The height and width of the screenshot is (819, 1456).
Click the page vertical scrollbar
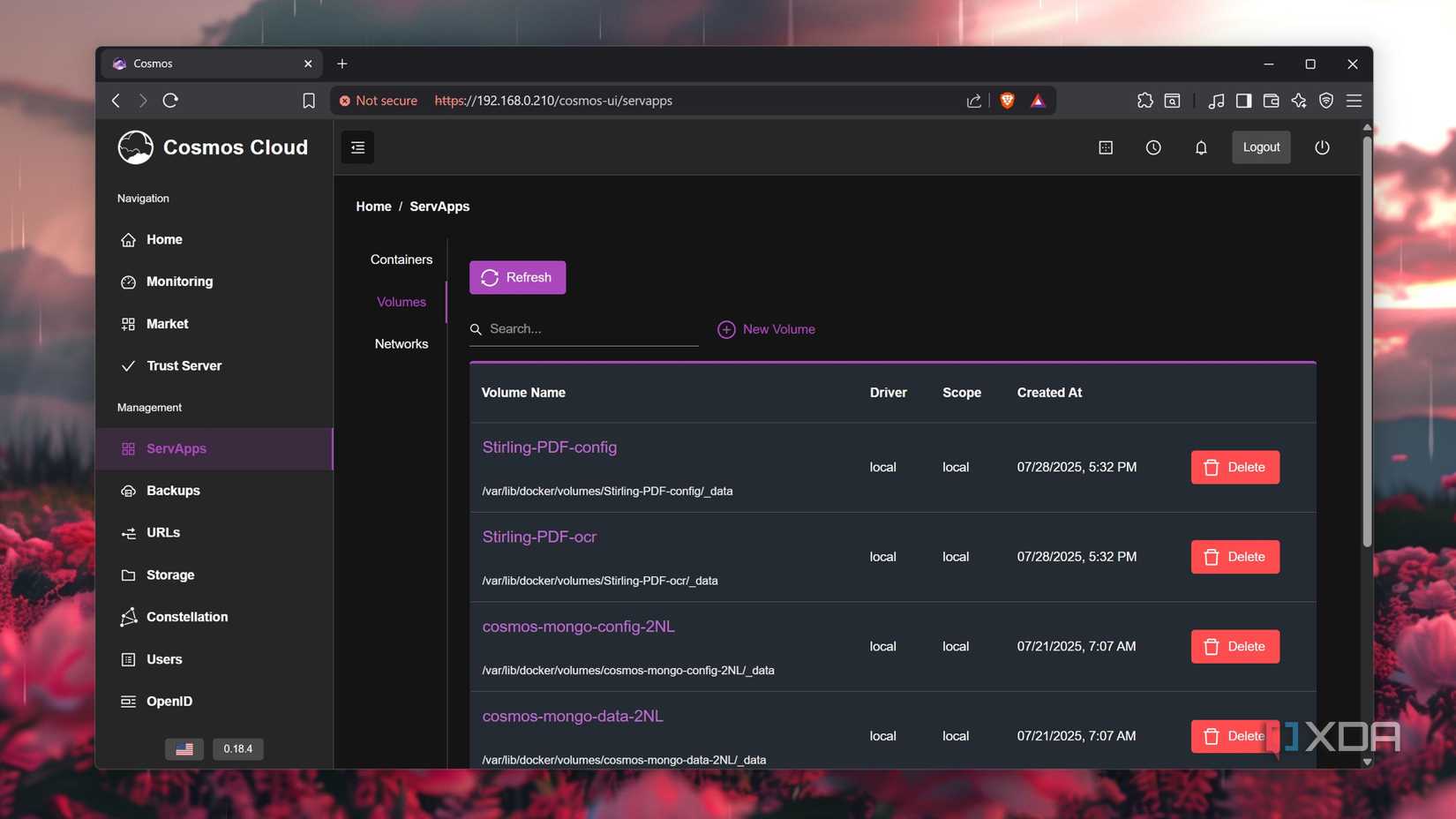tap(1367, 342)
